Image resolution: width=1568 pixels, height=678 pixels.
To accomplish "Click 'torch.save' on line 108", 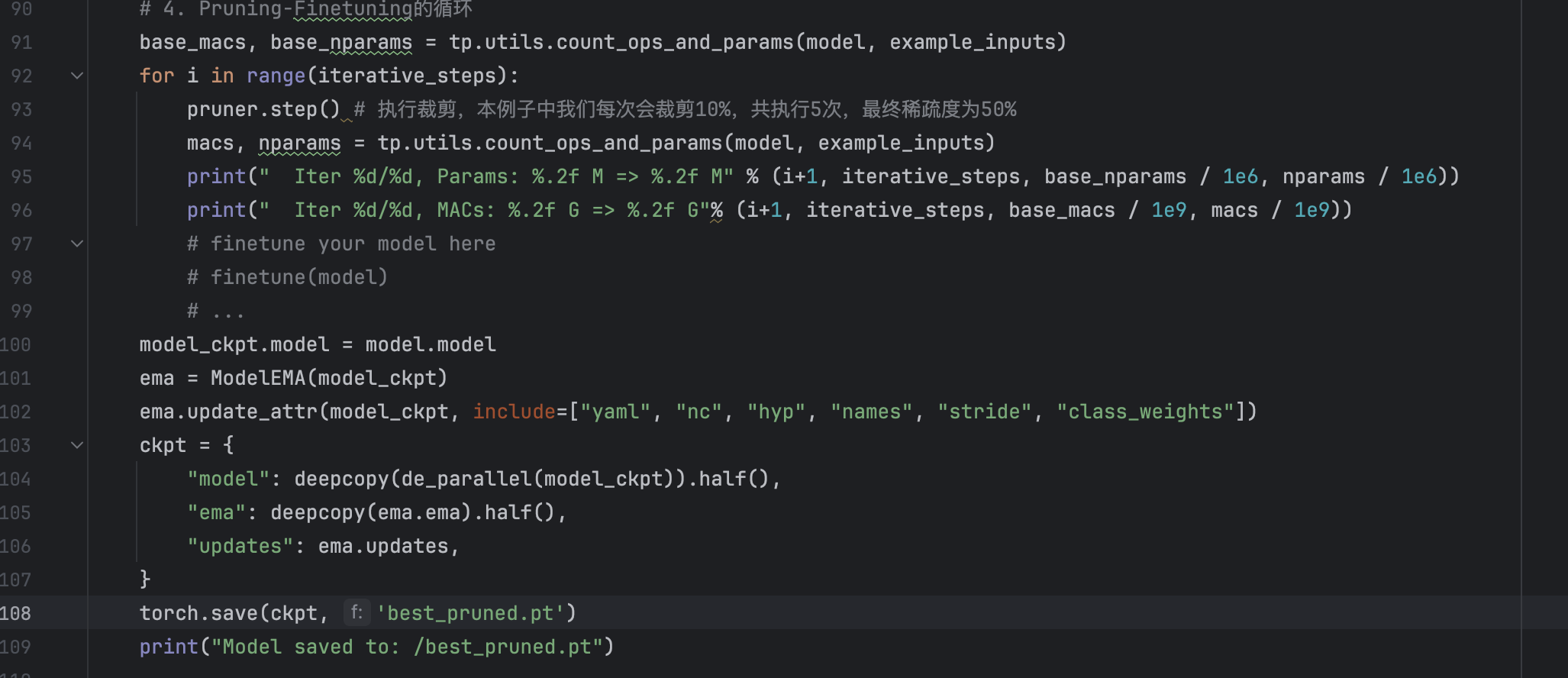I will (198, 613).
